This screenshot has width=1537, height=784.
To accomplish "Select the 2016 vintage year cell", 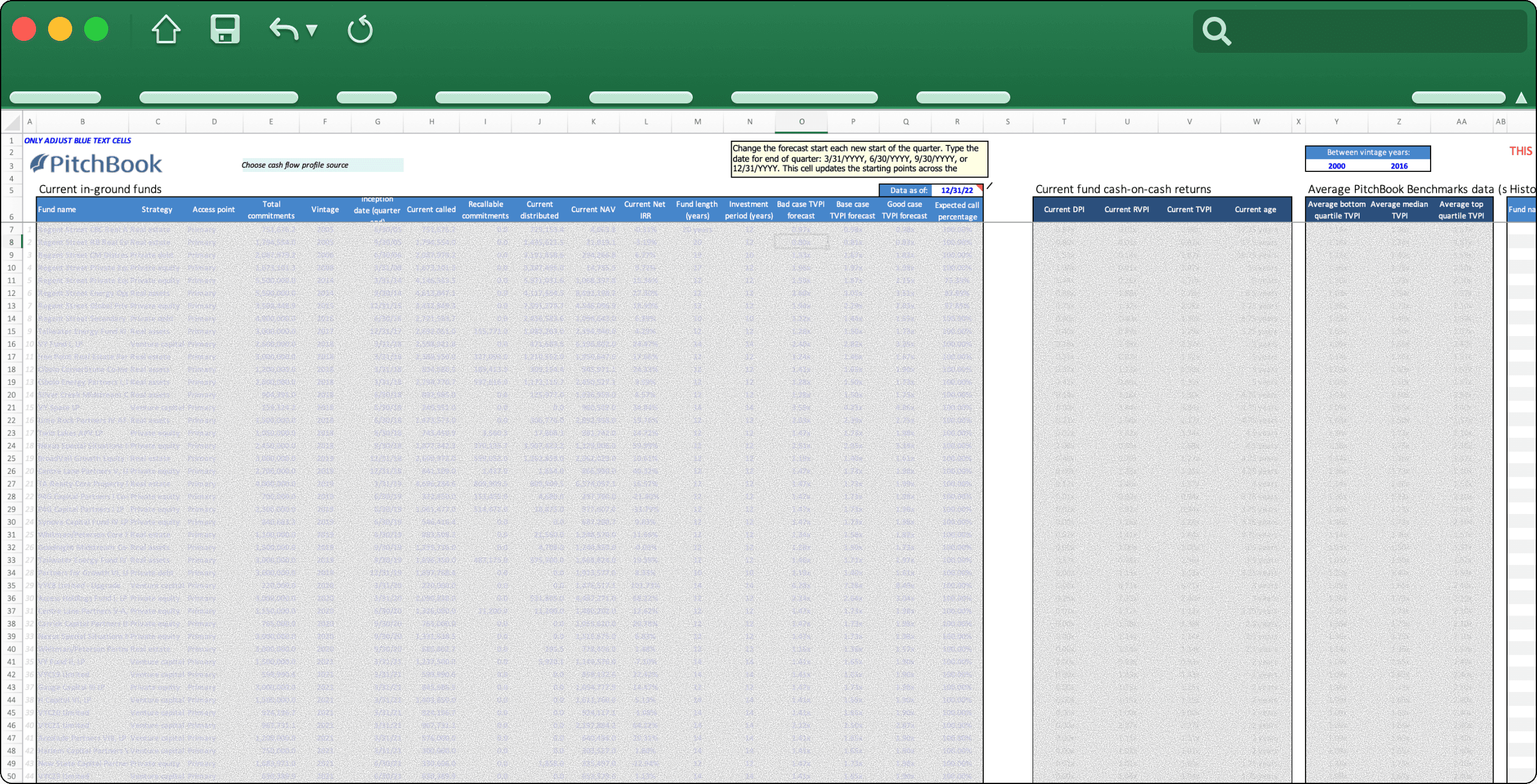I will click(x=1399, y=166).
